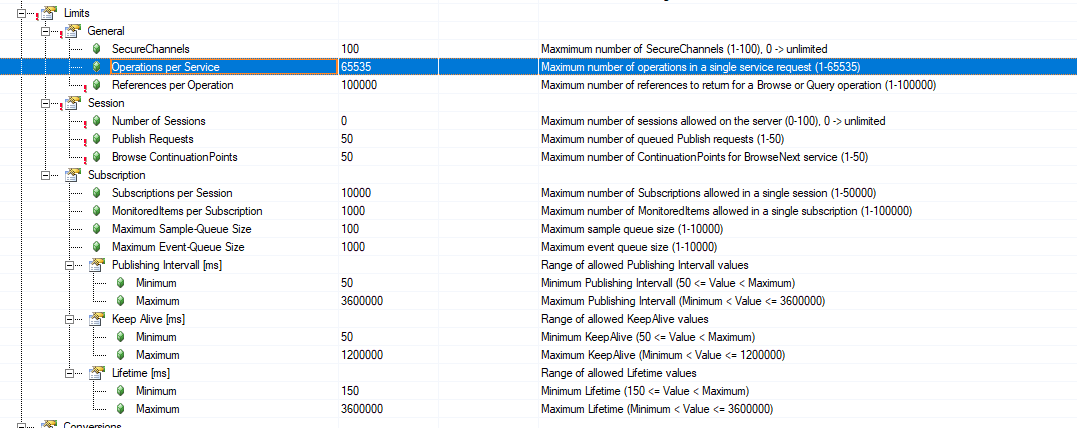The image size is (1077, 428).
Task: Click Lifetime Minimum value 150
Action: point(350,391)
